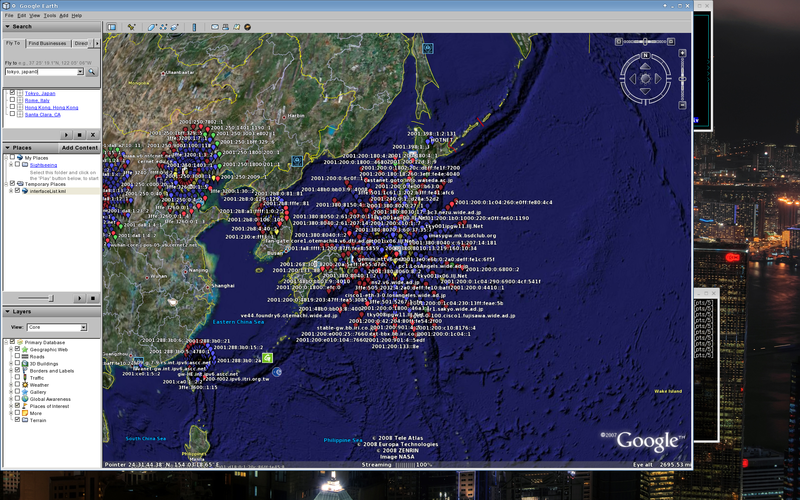The height and width of the screenshot is (500, 800).
Task: Open the View menu
Action: pos(34,16)
